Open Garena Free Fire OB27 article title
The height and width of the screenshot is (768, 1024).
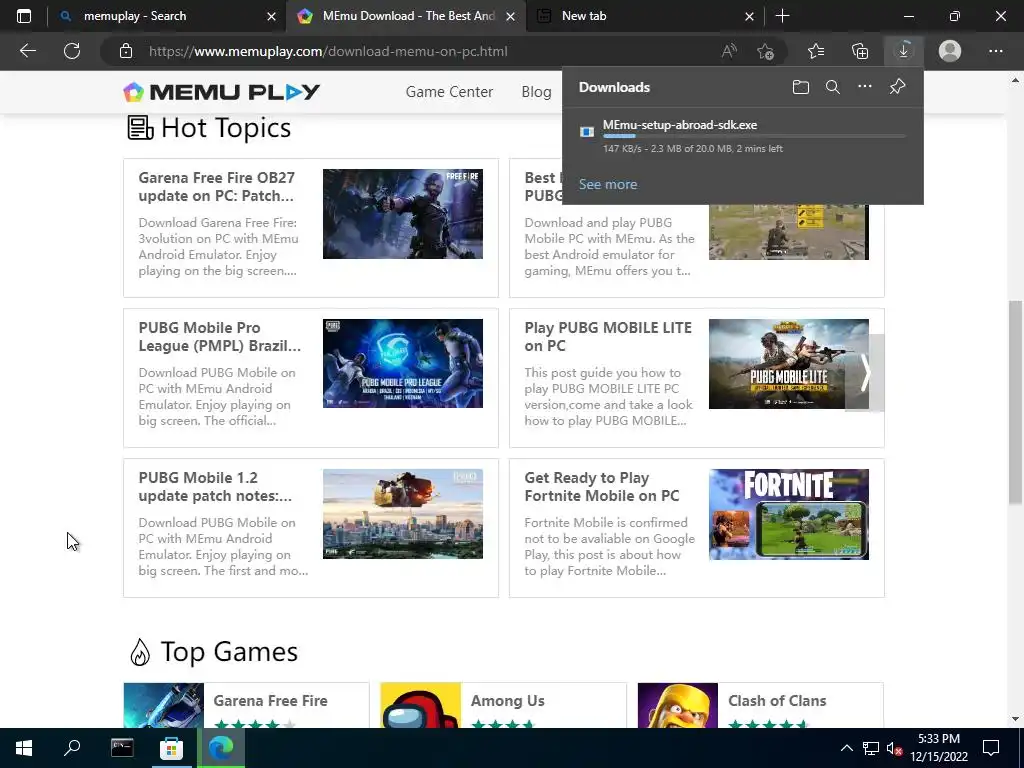pos(217,187)
